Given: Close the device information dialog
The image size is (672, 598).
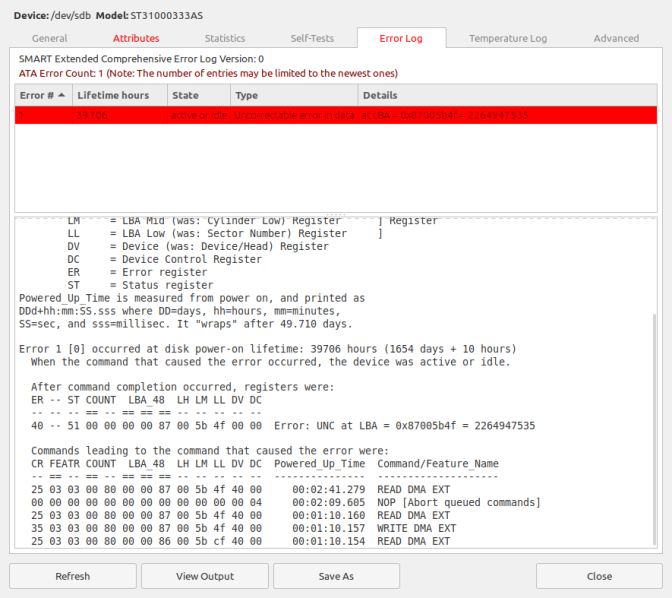Looking at the screenshot, I should (599, 576).
